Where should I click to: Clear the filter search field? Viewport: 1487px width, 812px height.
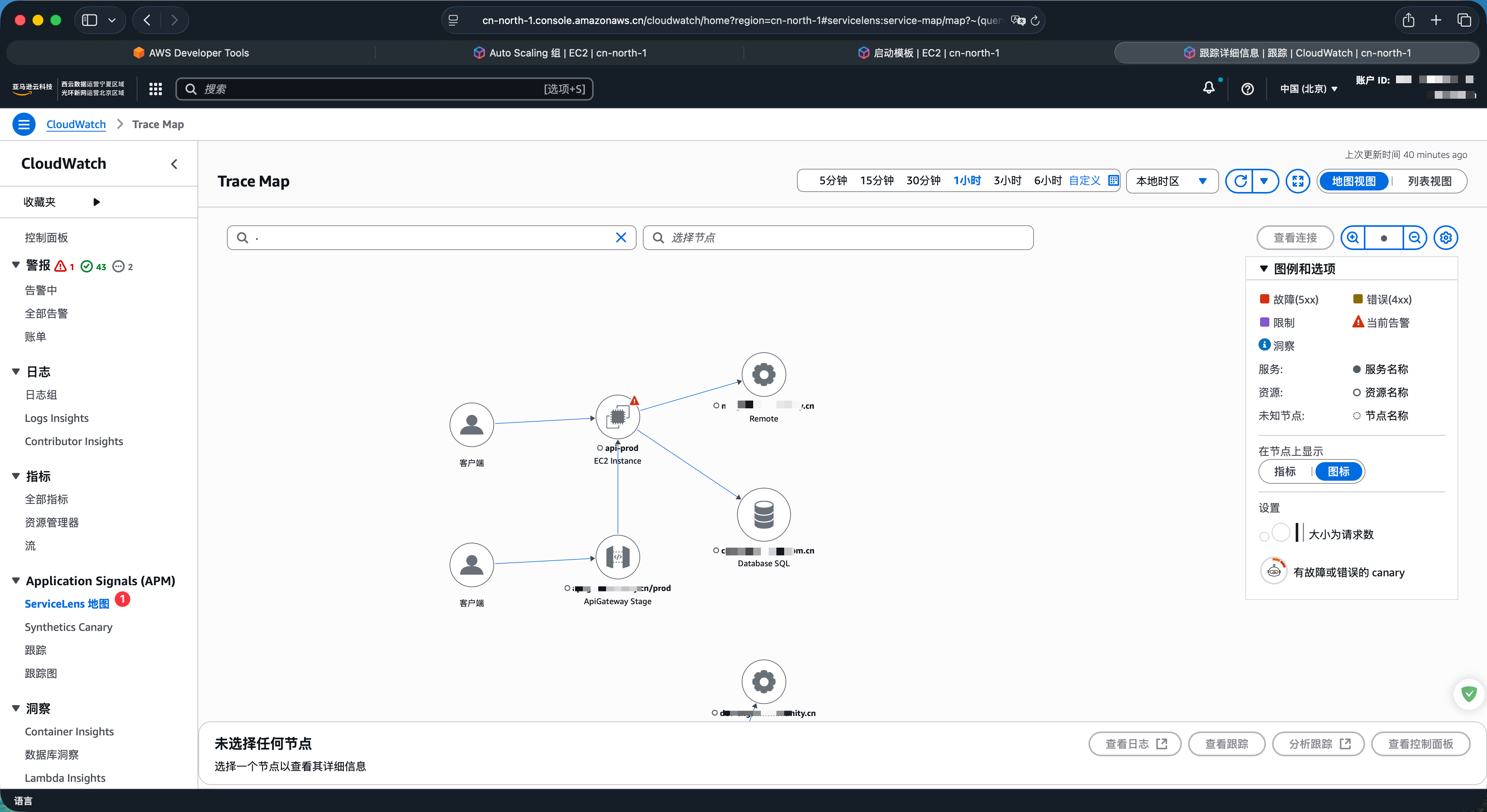coord(620,238)
